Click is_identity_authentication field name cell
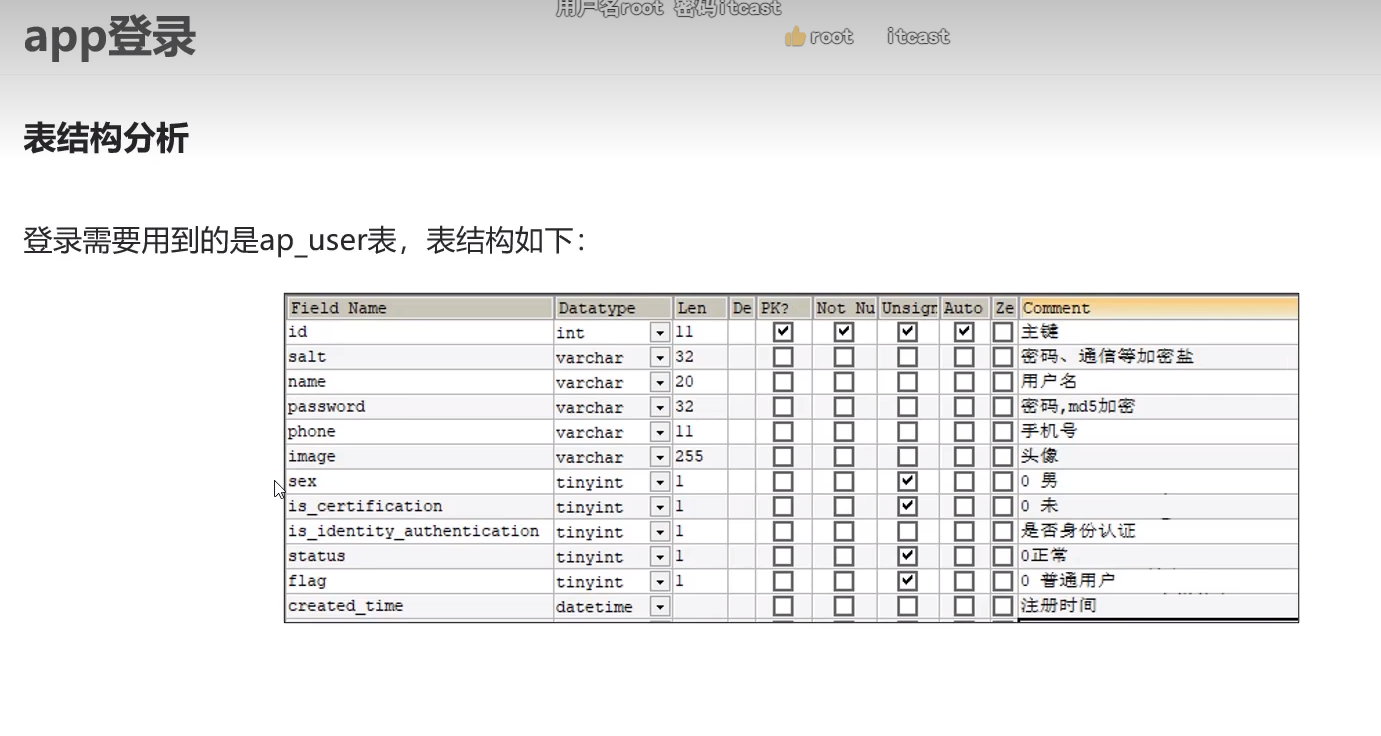The image size is (1381, 736). pos(419,532)
